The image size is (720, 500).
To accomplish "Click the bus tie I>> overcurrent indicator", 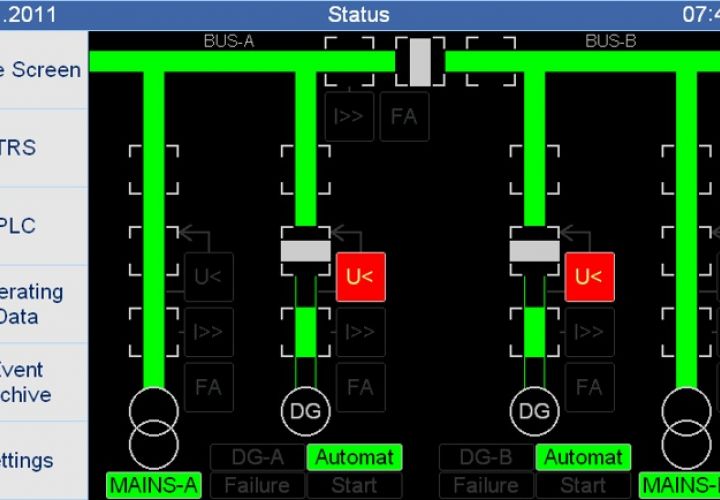I will 349,117.
